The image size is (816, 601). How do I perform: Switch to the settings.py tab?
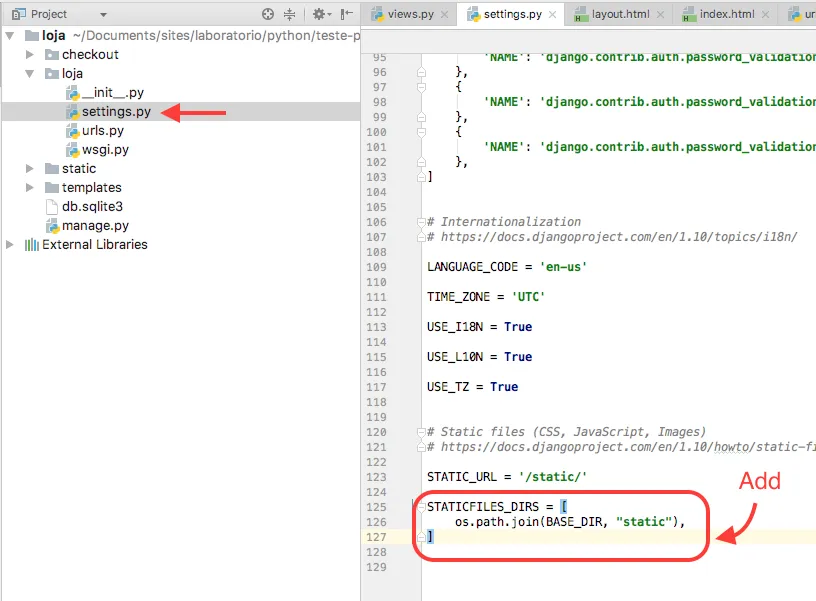pyautogui.click(x=513, y=15)
